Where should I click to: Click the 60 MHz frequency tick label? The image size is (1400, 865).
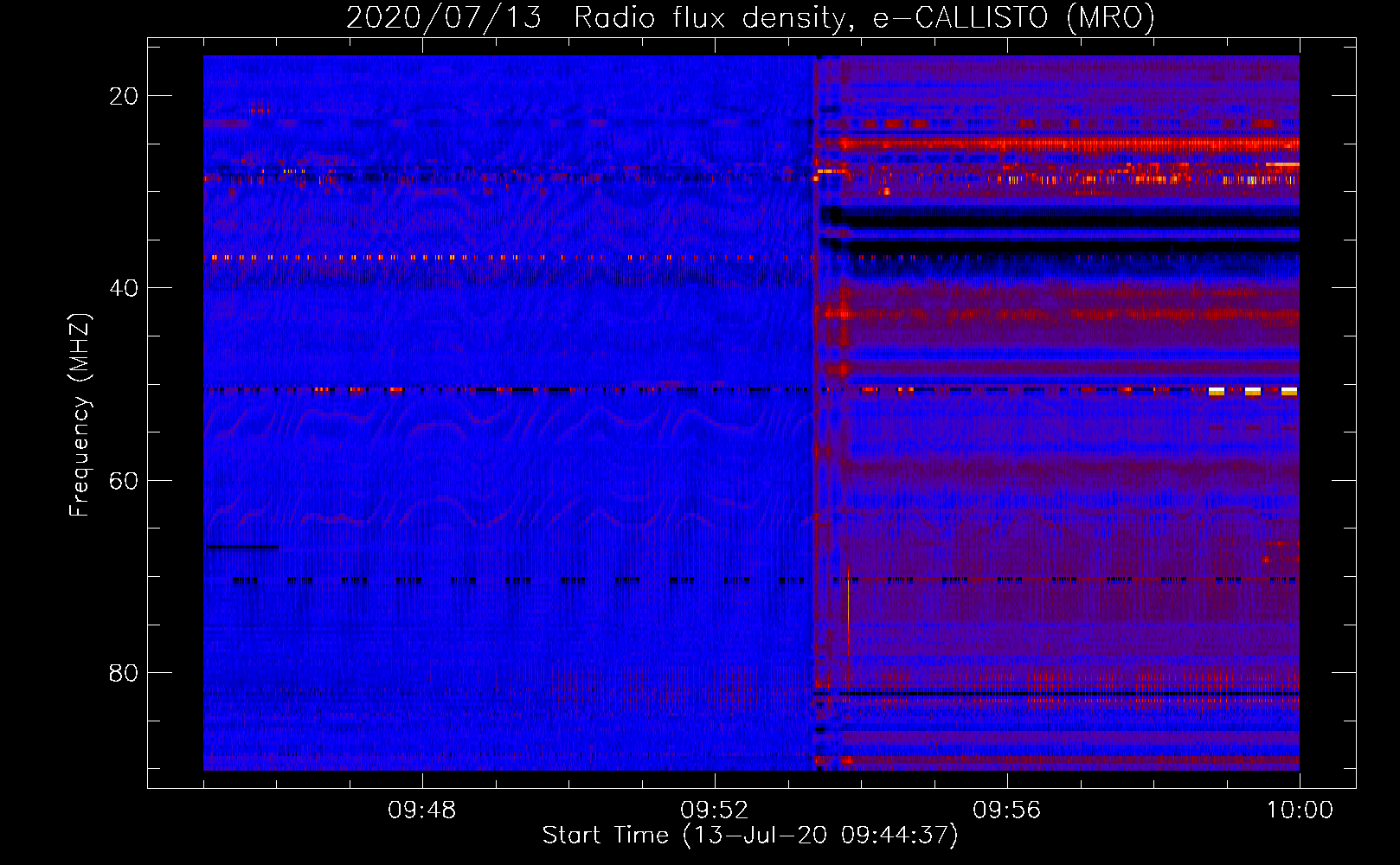coord(123,480)
